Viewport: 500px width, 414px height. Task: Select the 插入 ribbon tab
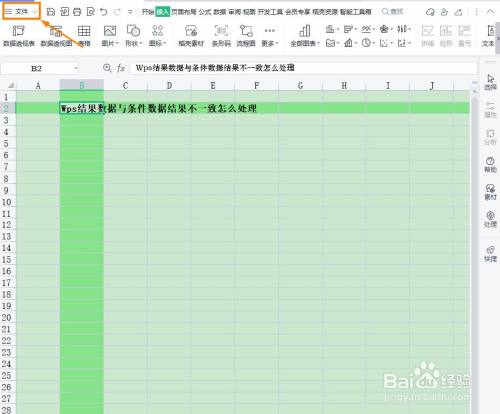tap(163, 12)
